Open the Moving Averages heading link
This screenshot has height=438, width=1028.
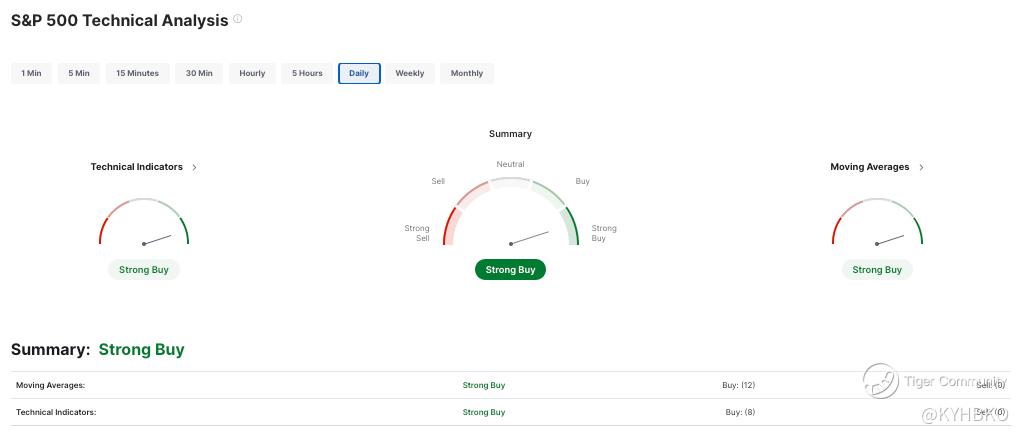869,167
